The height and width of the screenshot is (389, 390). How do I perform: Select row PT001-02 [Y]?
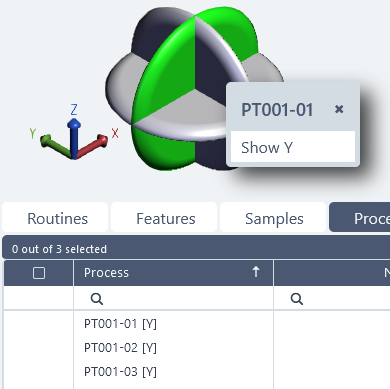click(120, 348)
